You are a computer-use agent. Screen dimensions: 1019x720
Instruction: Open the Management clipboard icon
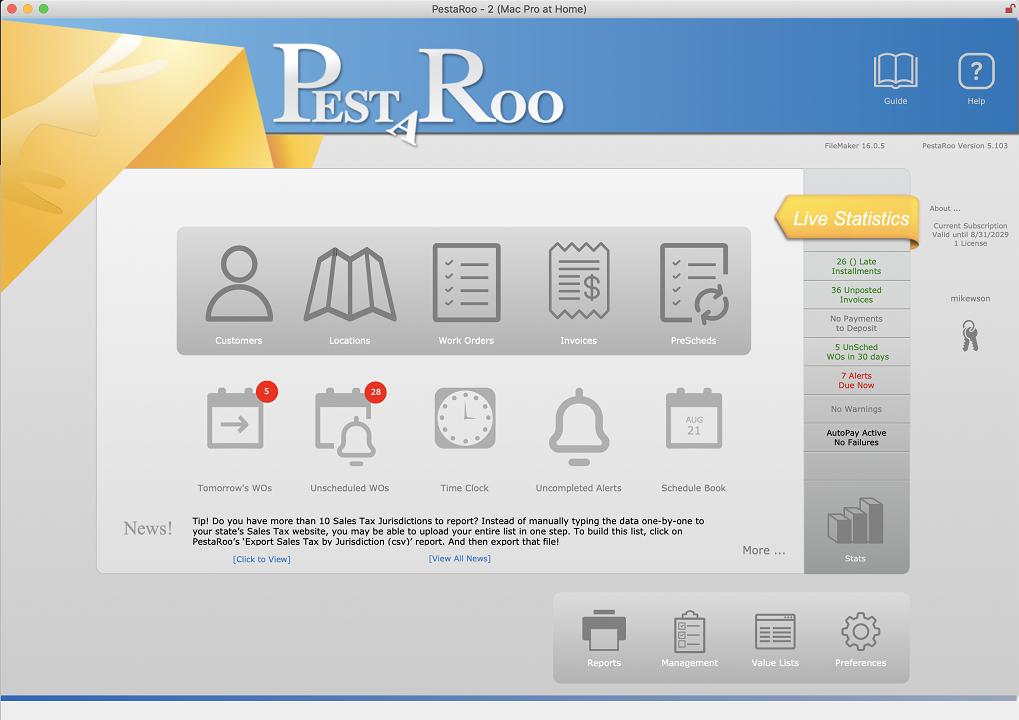[690, 631]
